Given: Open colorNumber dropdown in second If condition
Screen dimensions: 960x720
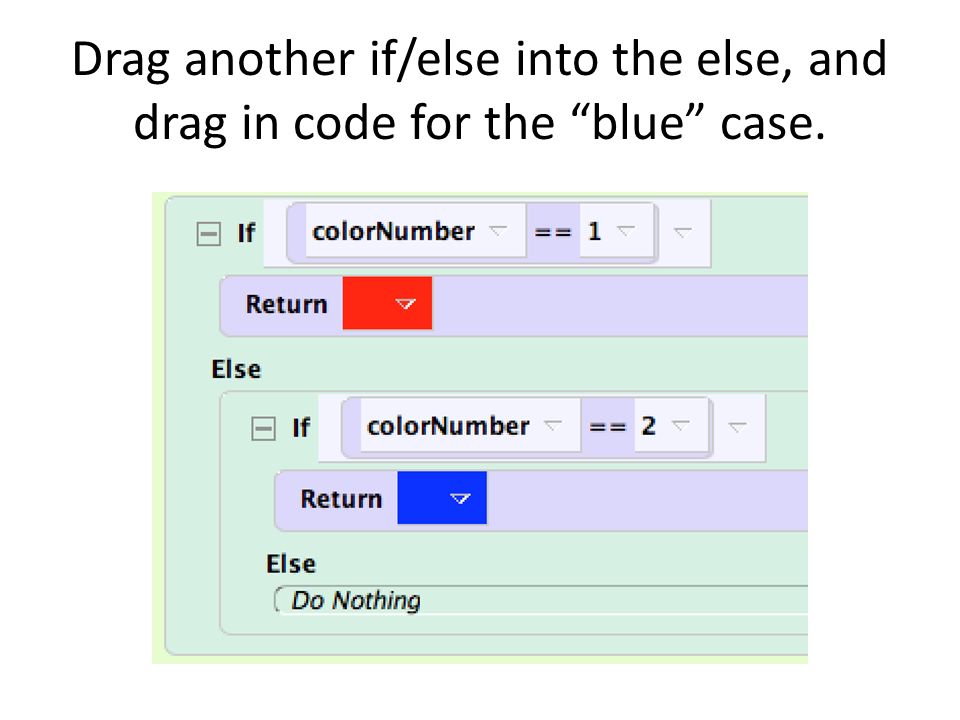Looking at the screenshot, I should [553, 426].
